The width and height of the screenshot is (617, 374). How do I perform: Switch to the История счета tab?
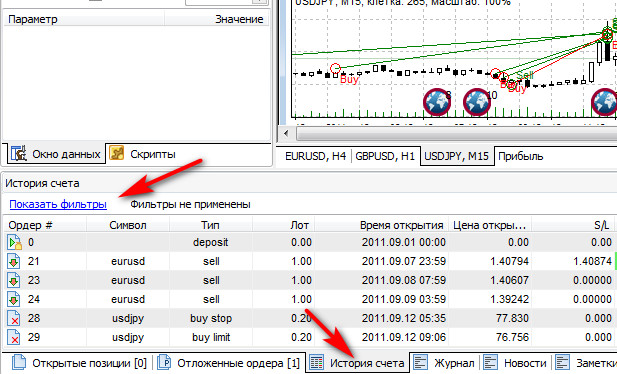[357, 363]
